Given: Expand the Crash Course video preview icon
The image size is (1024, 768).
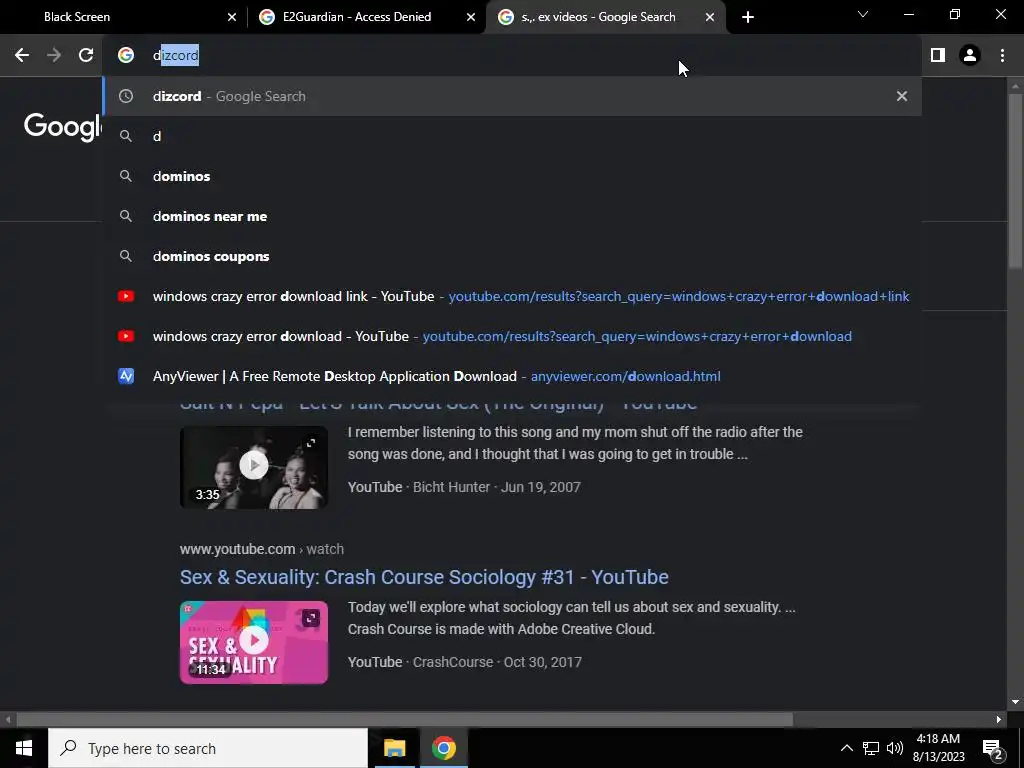Looking at the screenshot, I should point(311,618).
